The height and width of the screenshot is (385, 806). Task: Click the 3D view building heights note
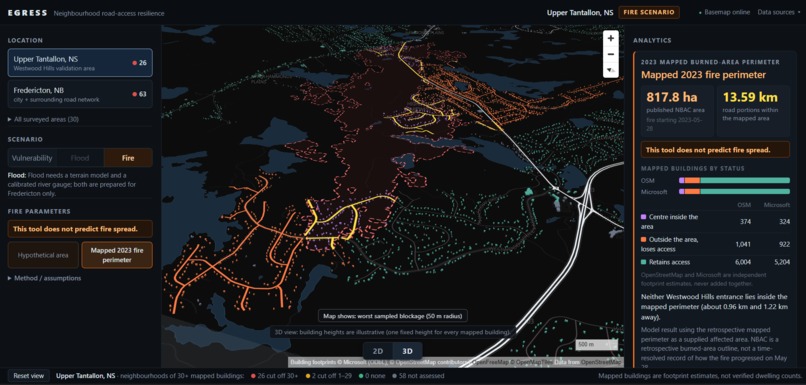click(392, 332)
